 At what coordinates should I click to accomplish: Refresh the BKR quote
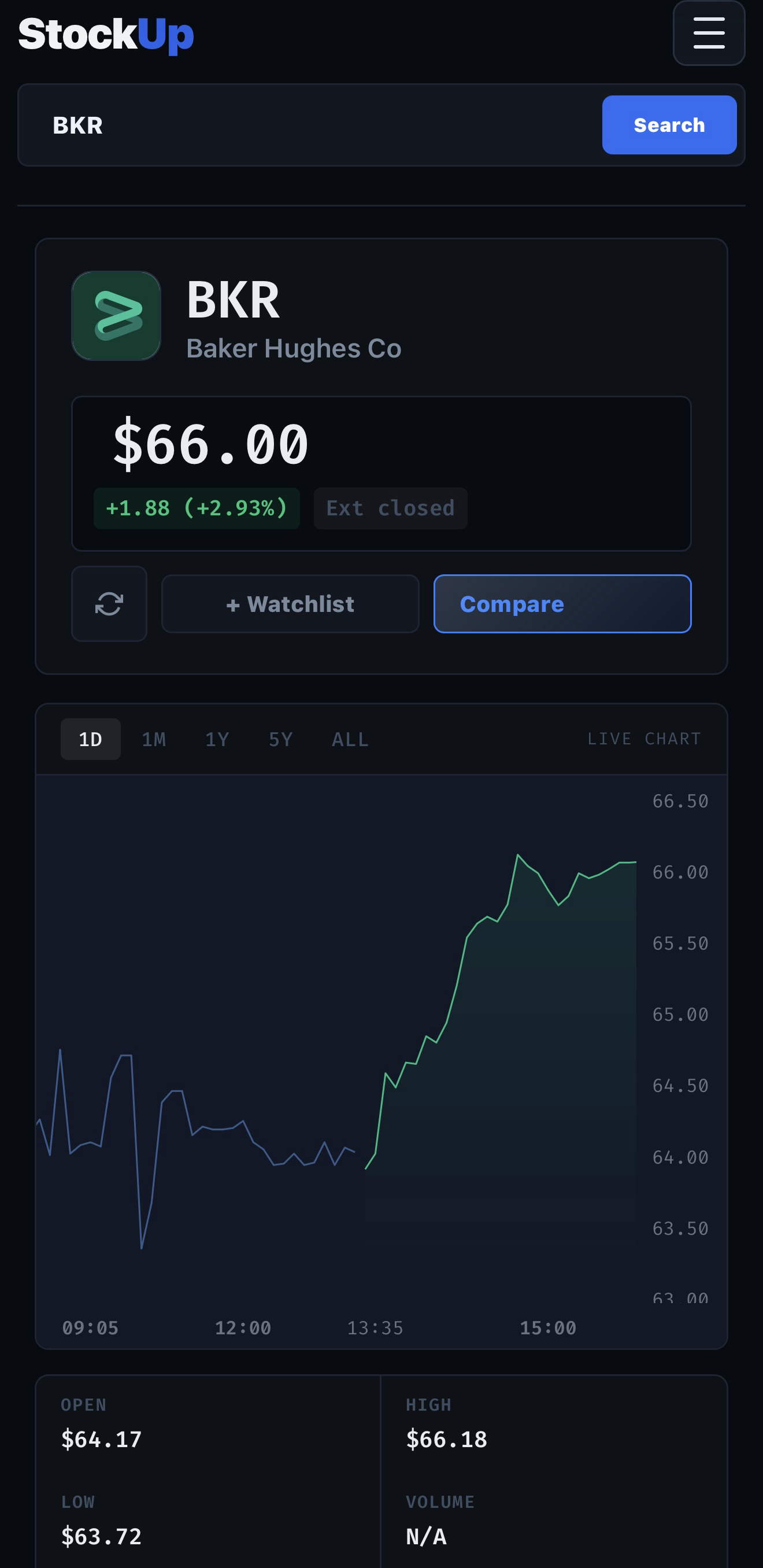tap(109, 603)
